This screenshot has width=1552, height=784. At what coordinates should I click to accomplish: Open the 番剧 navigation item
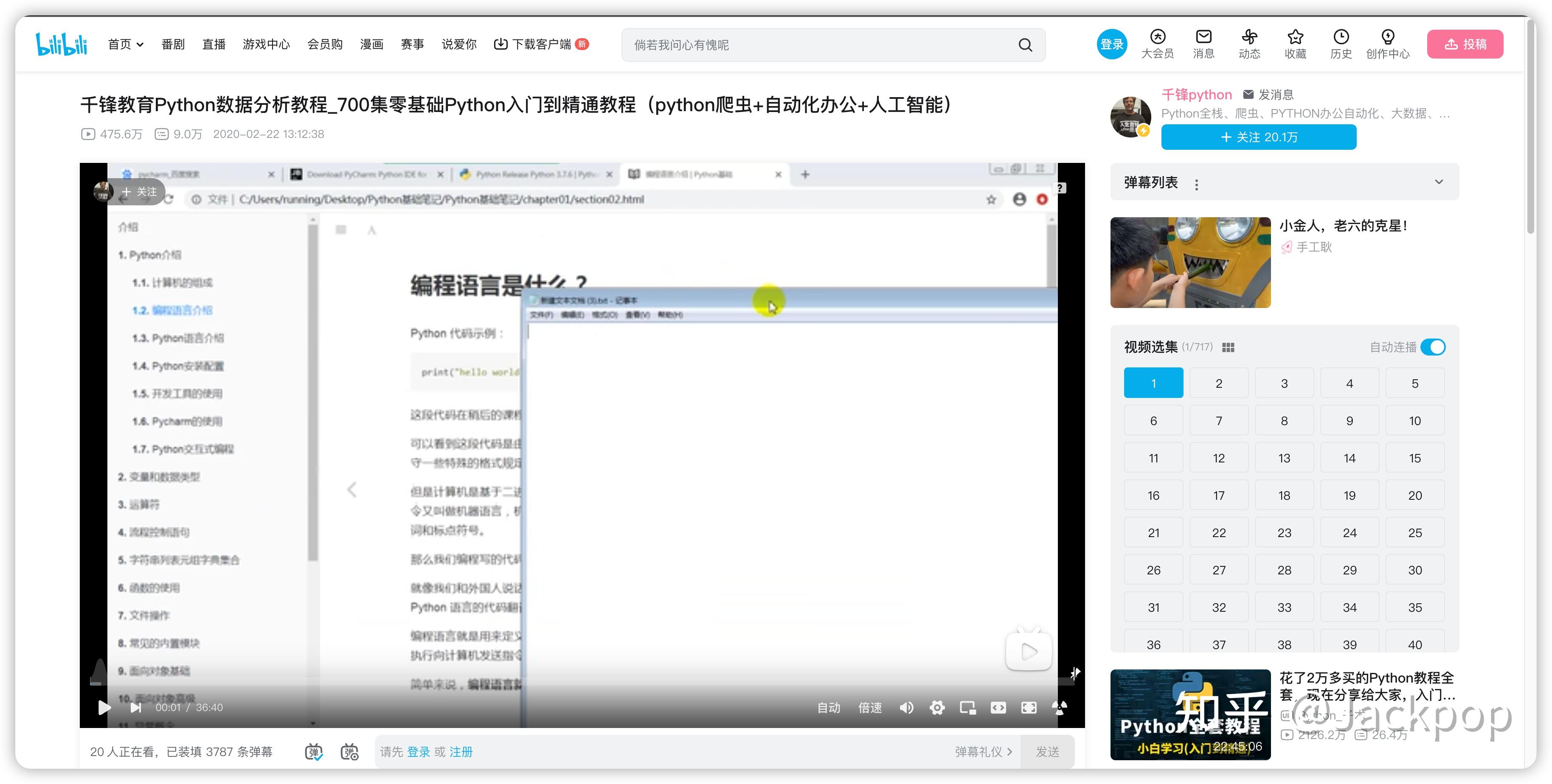click(x=173, y=45)
